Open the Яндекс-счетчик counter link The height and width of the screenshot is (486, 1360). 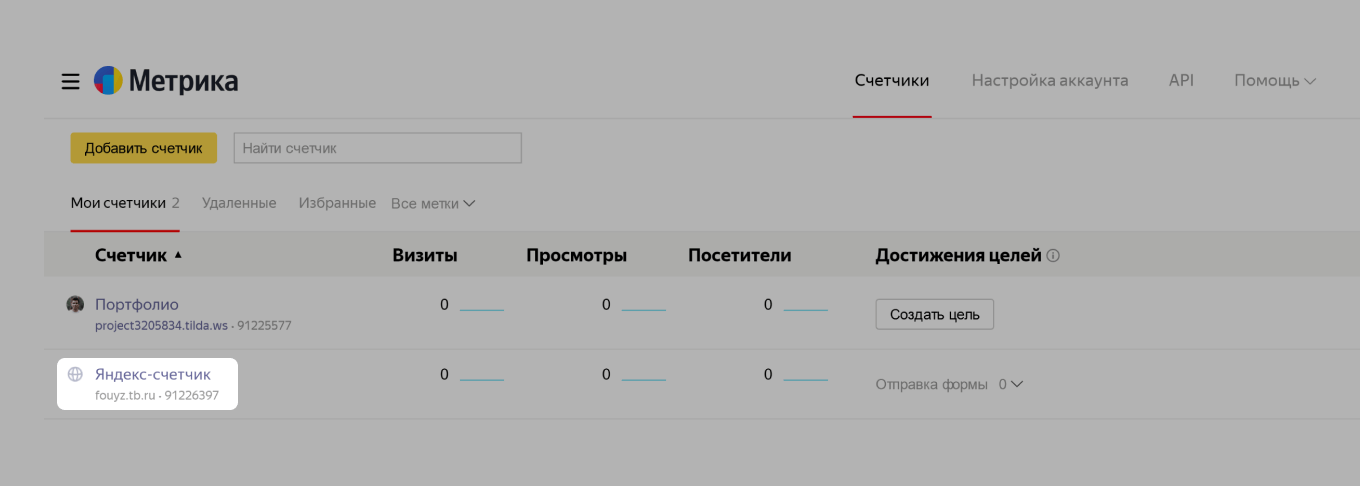(x=153, y=375)
